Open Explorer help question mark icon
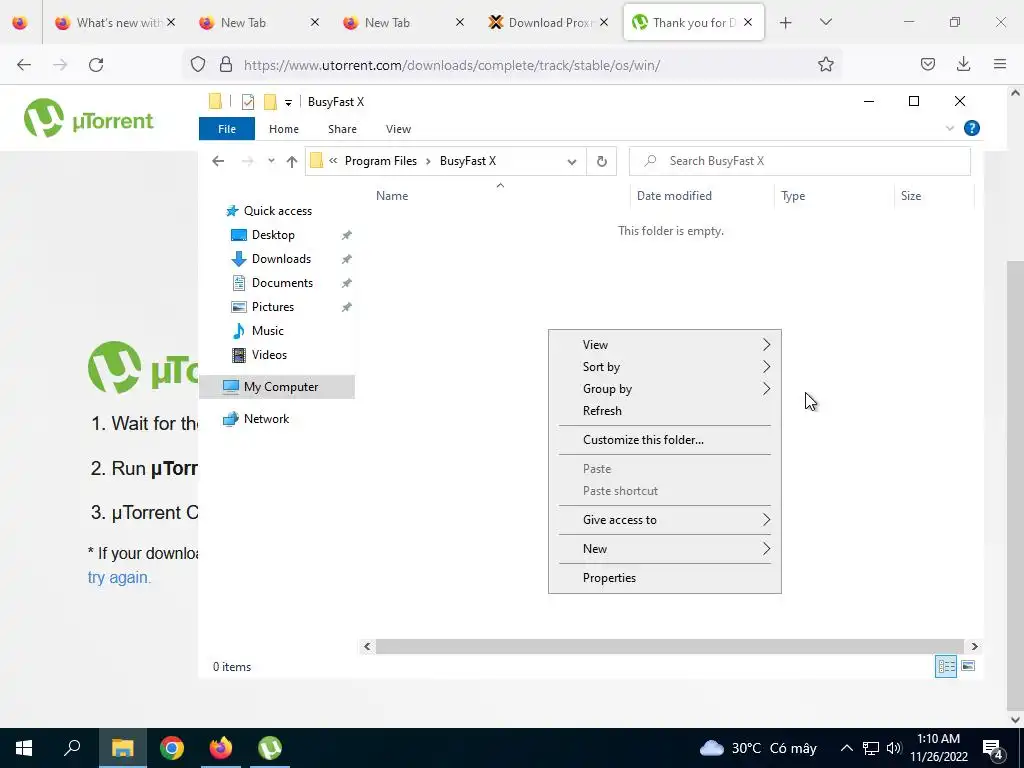 (972, 129)
